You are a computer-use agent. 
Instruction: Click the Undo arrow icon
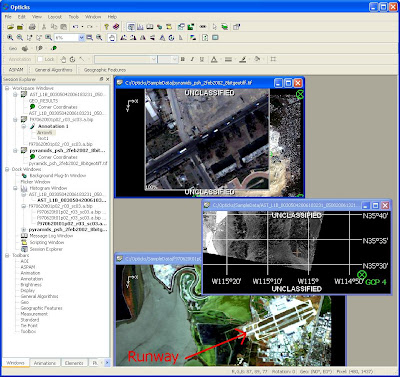75,27
